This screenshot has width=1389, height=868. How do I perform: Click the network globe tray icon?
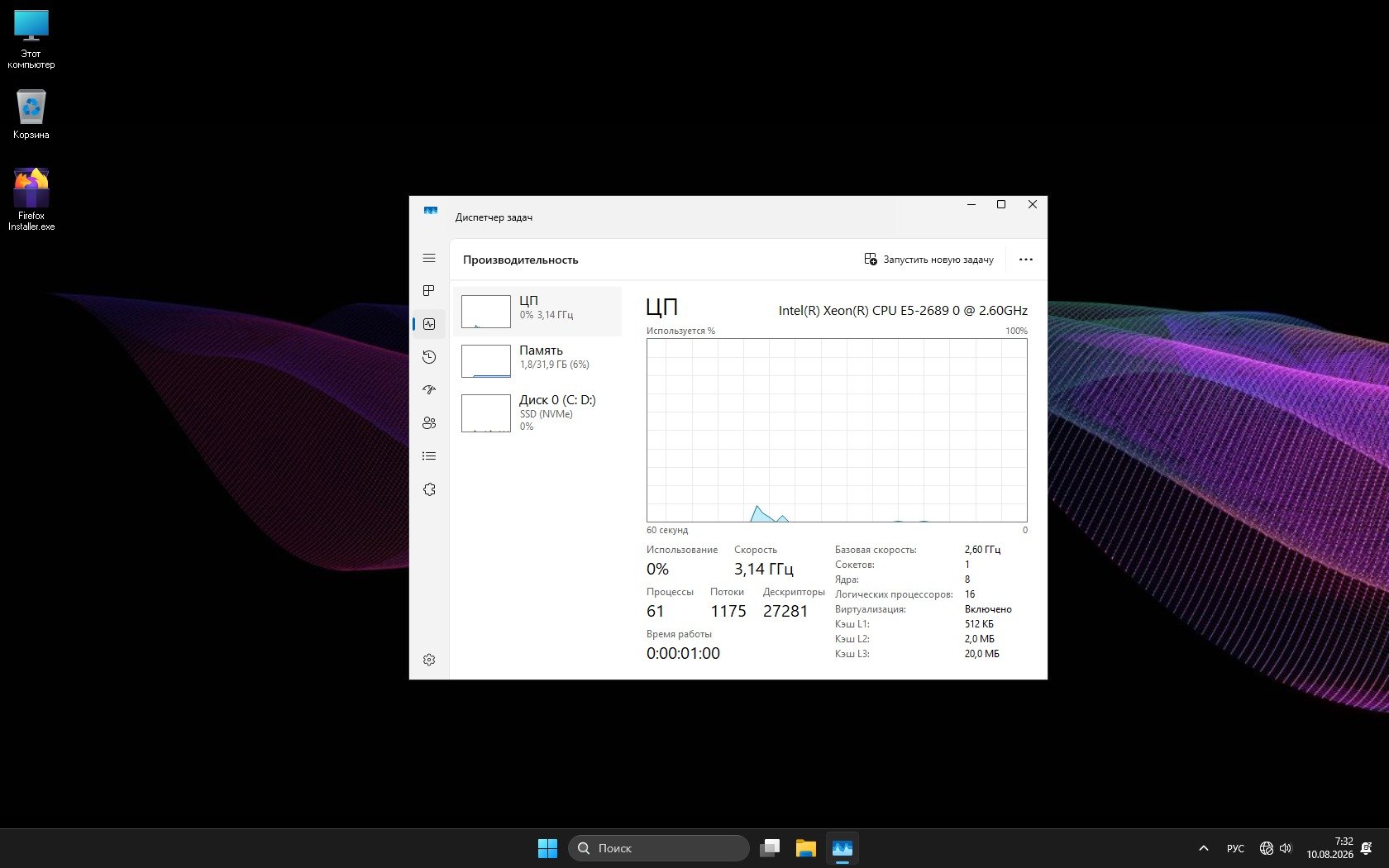[1267, 848]
